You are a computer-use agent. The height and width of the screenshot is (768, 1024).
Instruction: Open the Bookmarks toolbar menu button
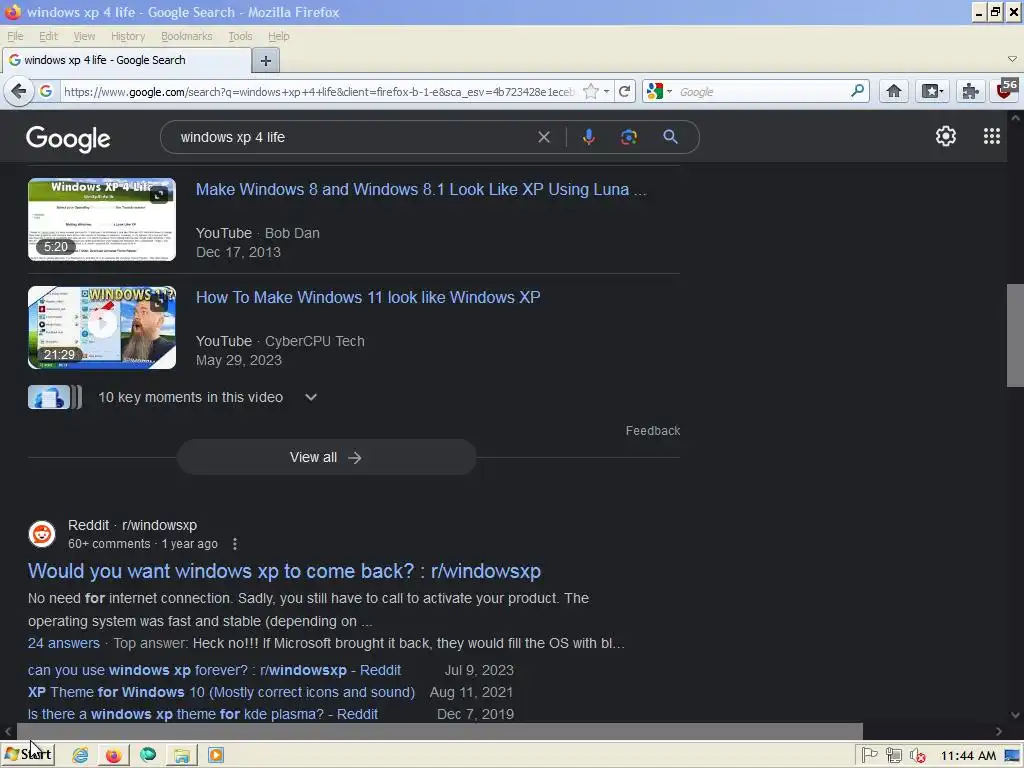click(932, 91)
